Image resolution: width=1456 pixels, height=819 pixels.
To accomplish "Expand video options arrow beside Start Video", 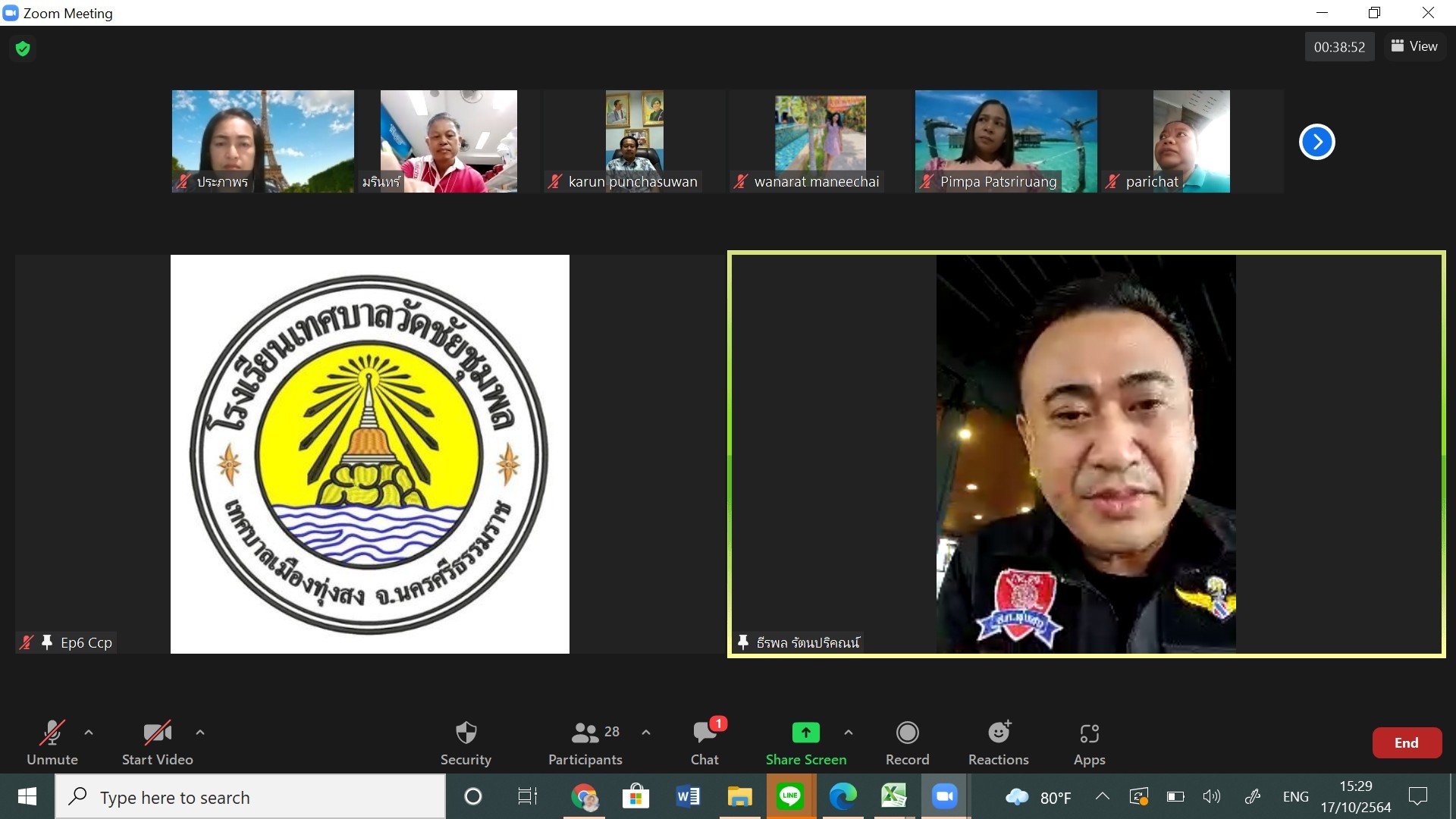I will tap(200, 733).
